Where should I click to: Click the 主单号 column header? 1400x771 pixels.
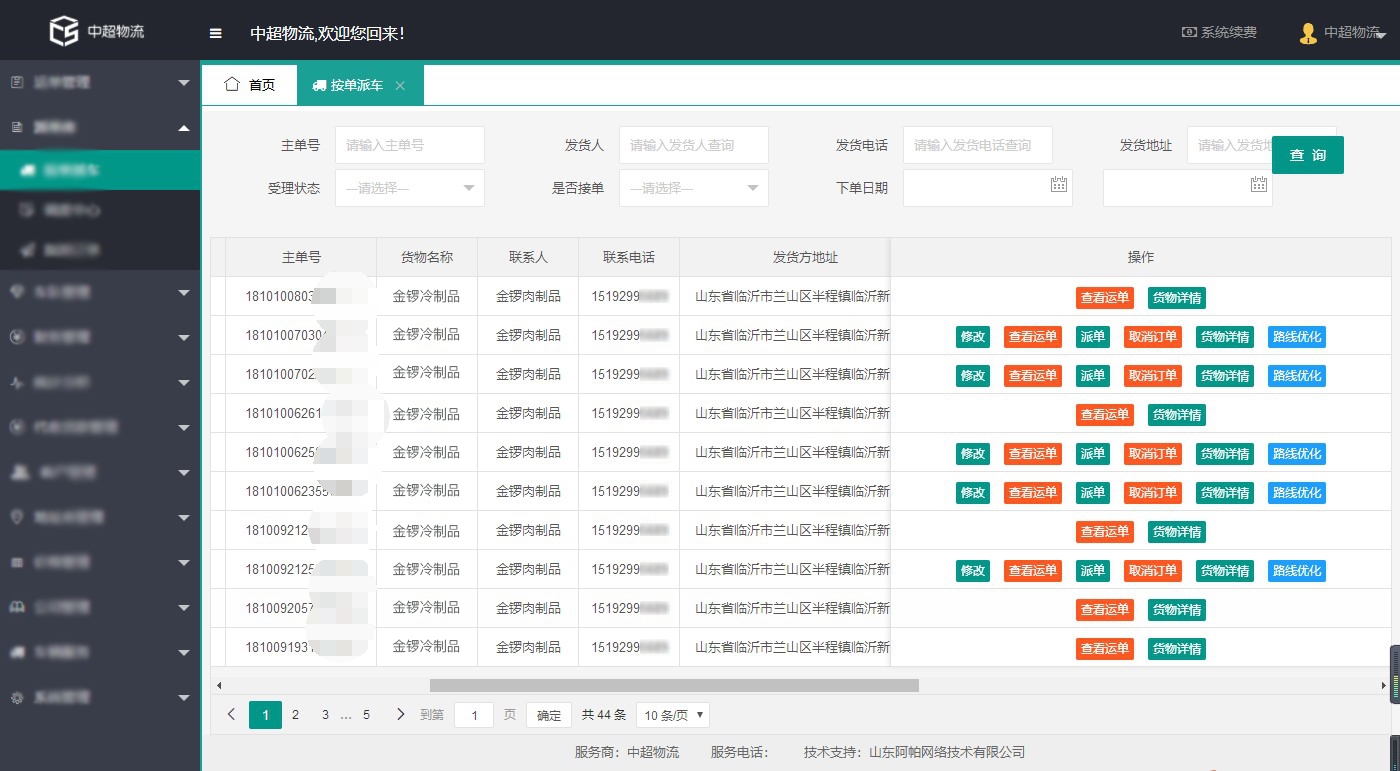point(301,258)
